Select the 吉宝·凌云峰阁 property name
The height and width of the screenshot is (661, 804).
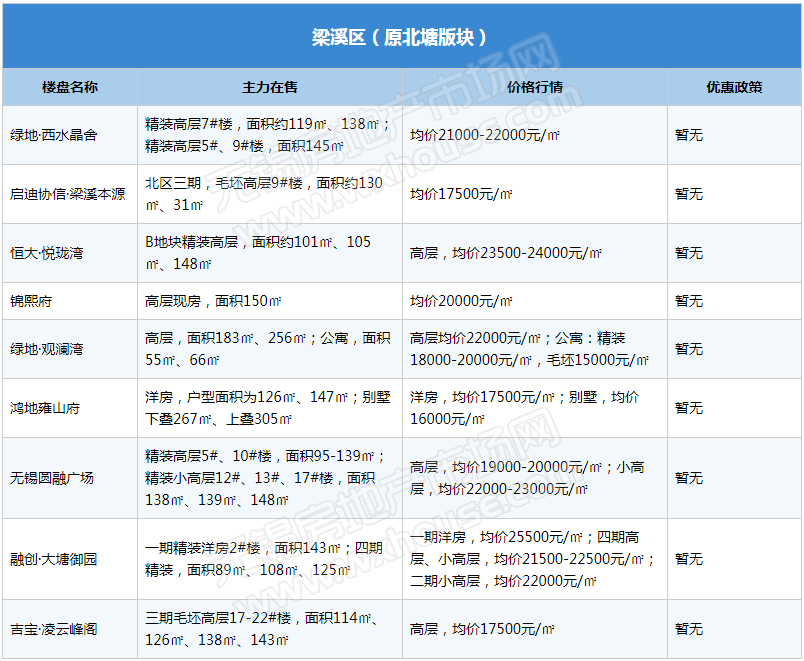[x=54, y=629]
